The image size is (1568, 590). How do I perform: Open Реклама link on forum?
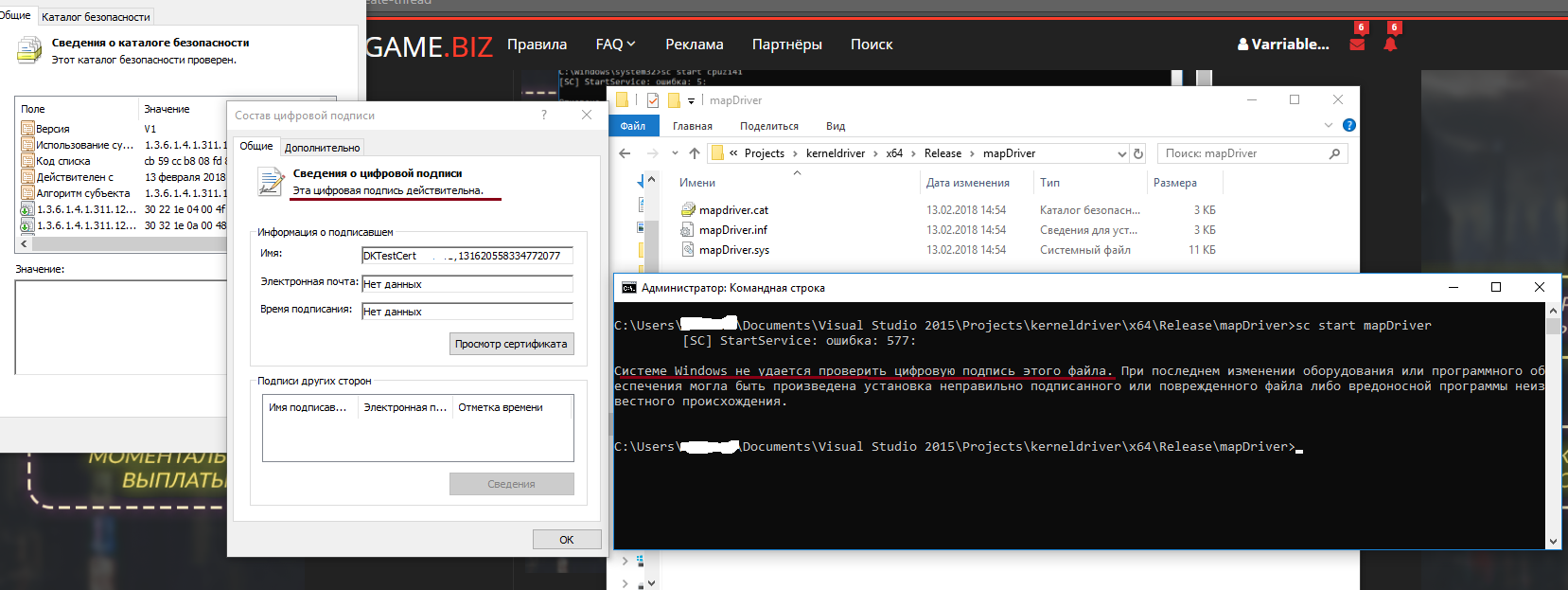click(x=695, y=45)
